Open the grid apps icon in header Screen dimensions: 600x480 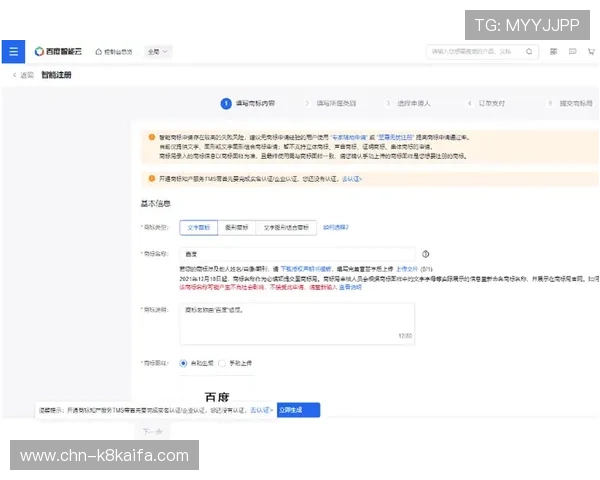(x=553, y=51)
